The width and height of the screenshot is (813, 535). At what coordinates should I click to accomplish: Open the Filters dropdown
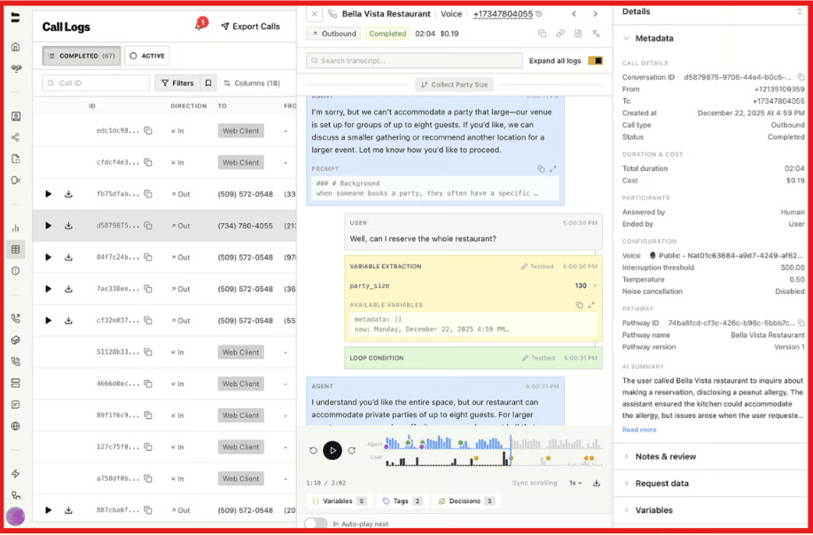(177, 83)
